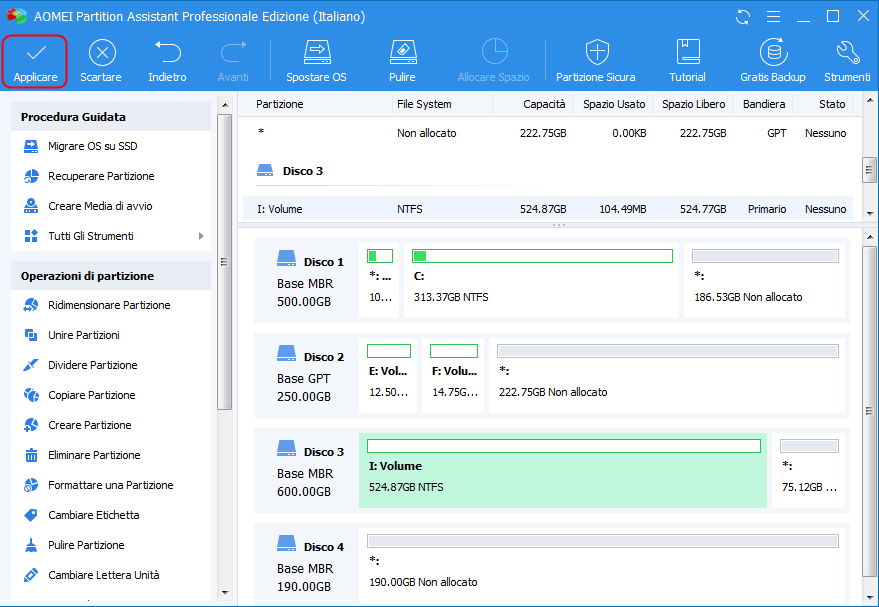The width and height of the screenshot is (879, 607).
Task: Launch the Pulire disk wipe tool
Action: pyautogui.click(x=402, y=53)
